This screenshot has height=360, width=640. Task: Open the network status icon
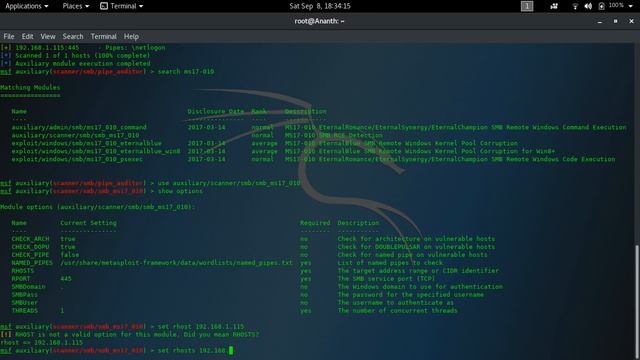click(575, 6)
